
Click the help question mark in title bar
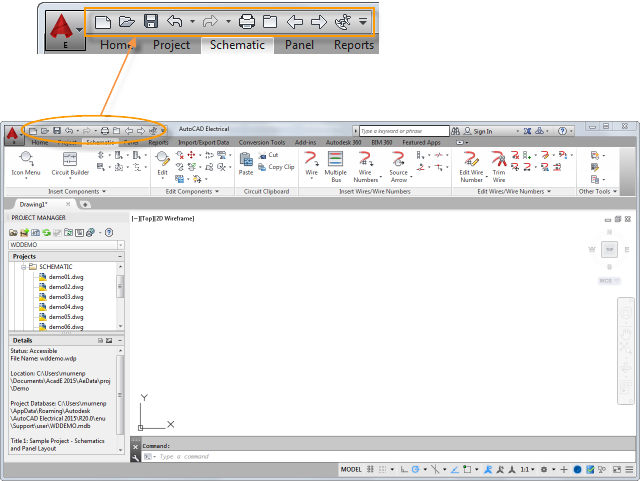point(562,131)
